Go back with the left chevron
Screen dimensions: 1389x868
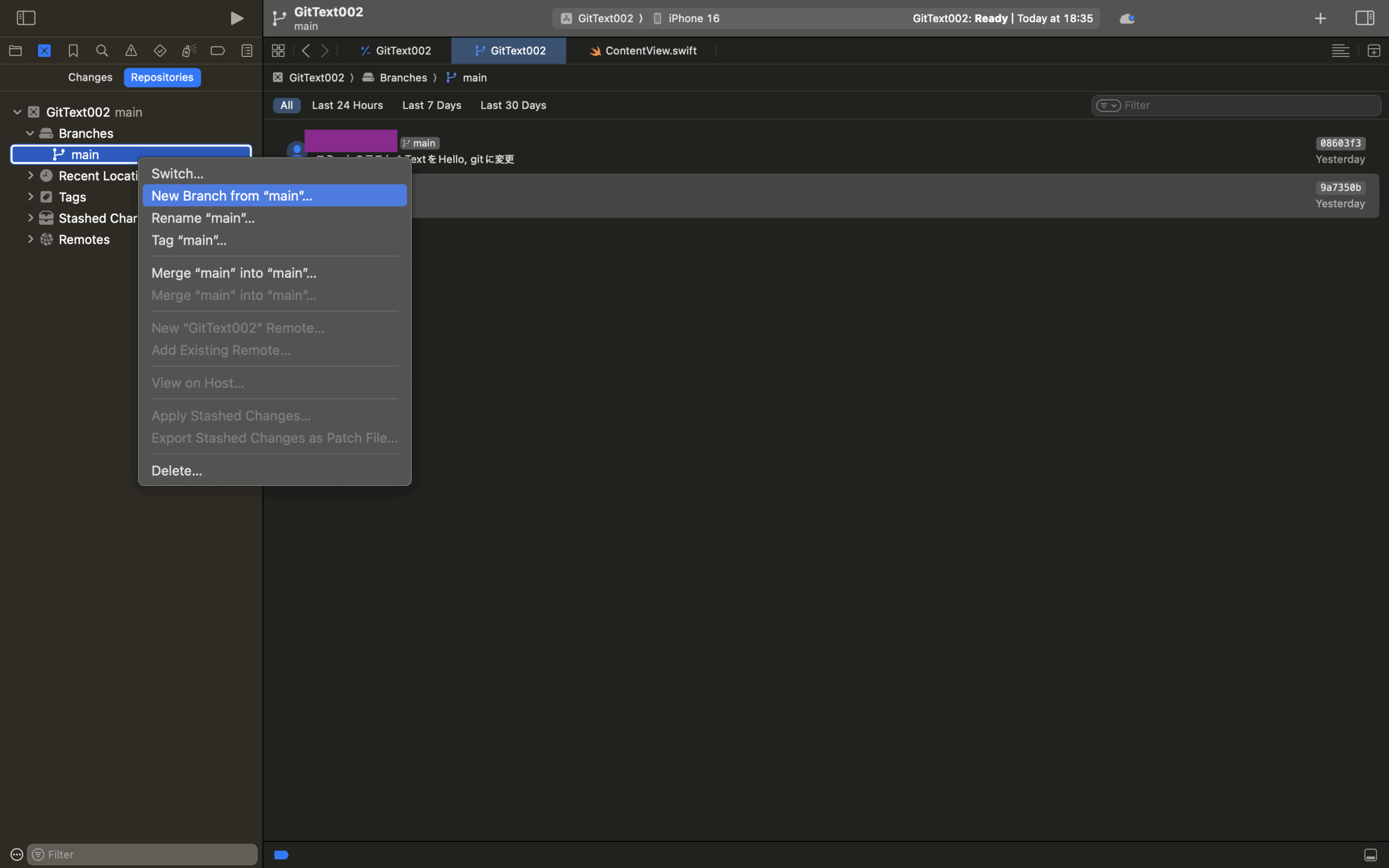tap(306, 50)
